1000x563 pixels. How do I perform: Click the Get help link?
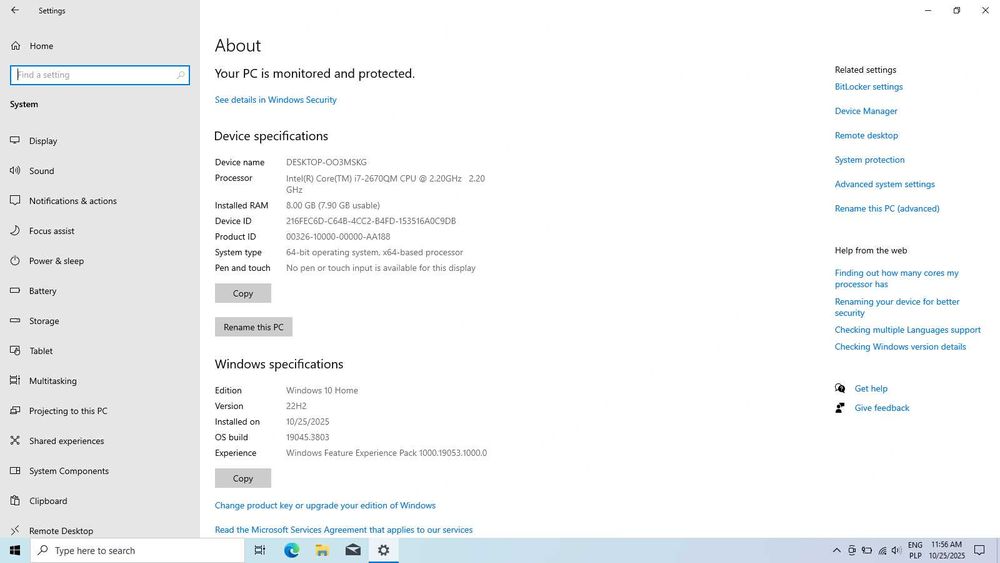[x=871, y=388]
